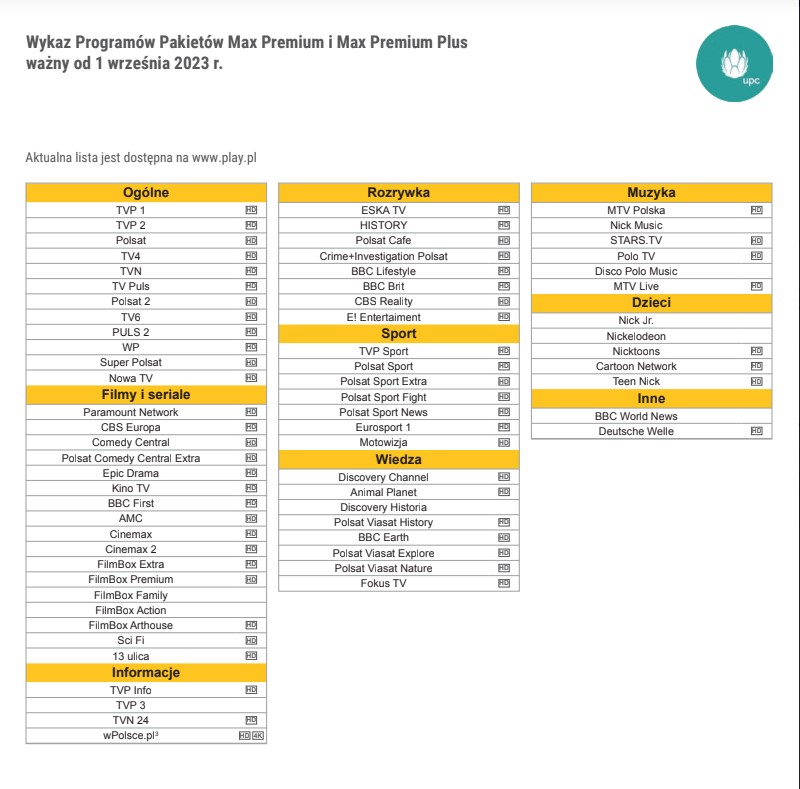Select the Discovery Historia row
Screen dimensions: 800x789
tap(399, 507)
